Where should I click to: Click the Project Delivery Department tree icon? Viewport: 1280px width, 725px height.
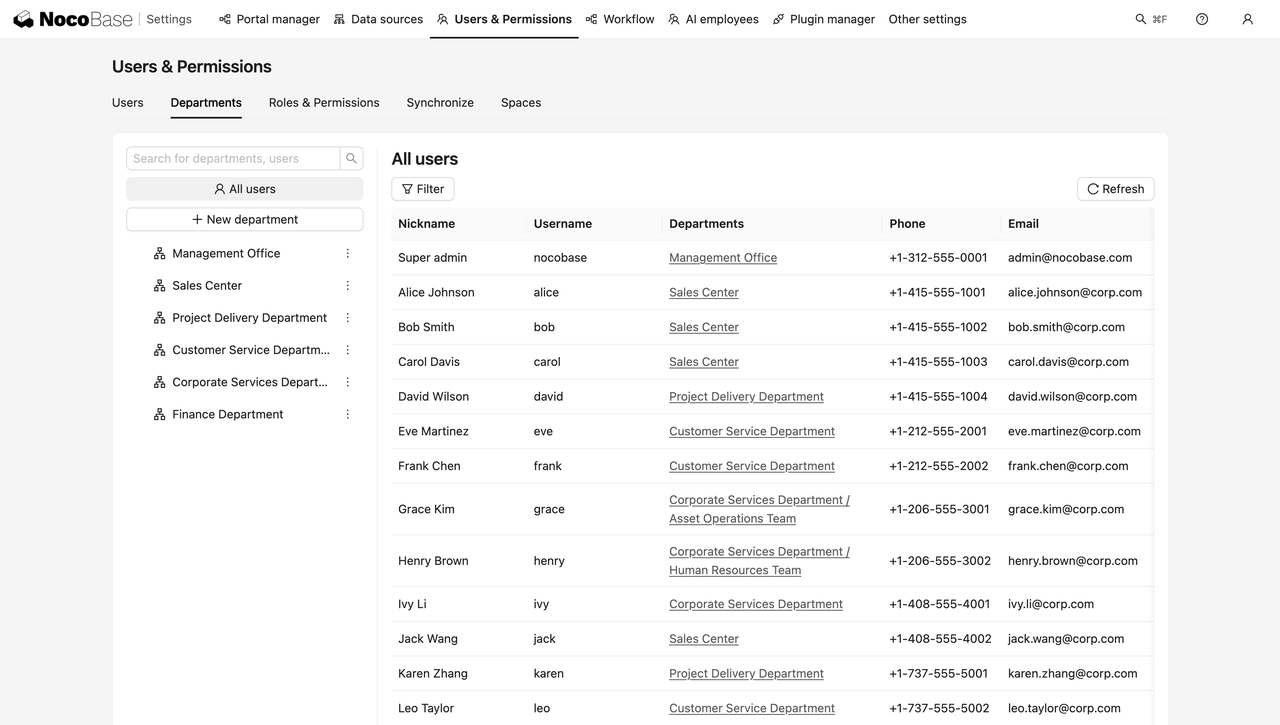tap(159, 318)
